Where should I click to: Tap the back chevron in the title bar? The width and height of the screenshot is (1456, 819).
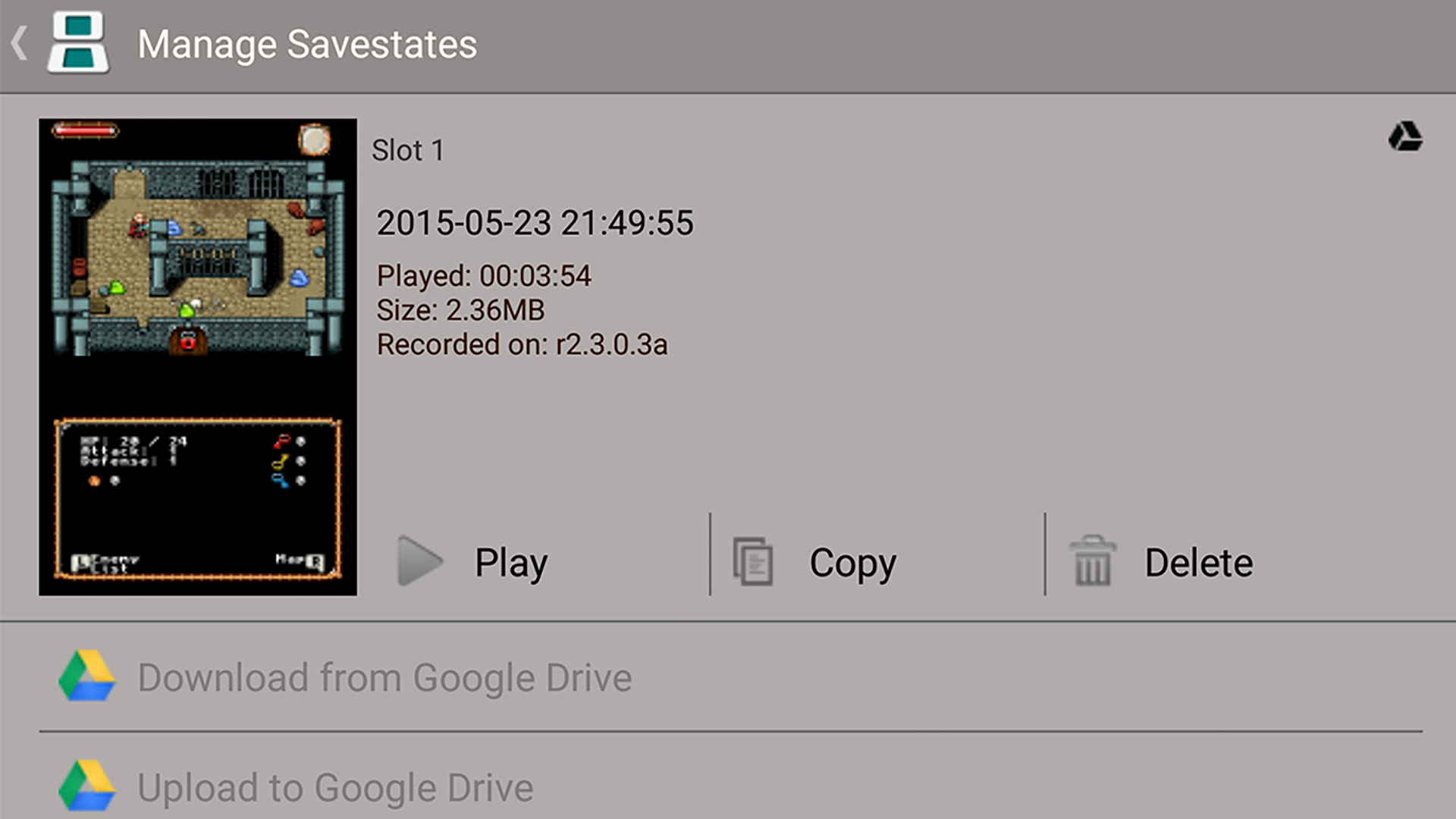pyautogui.click(x=20, y=43)
